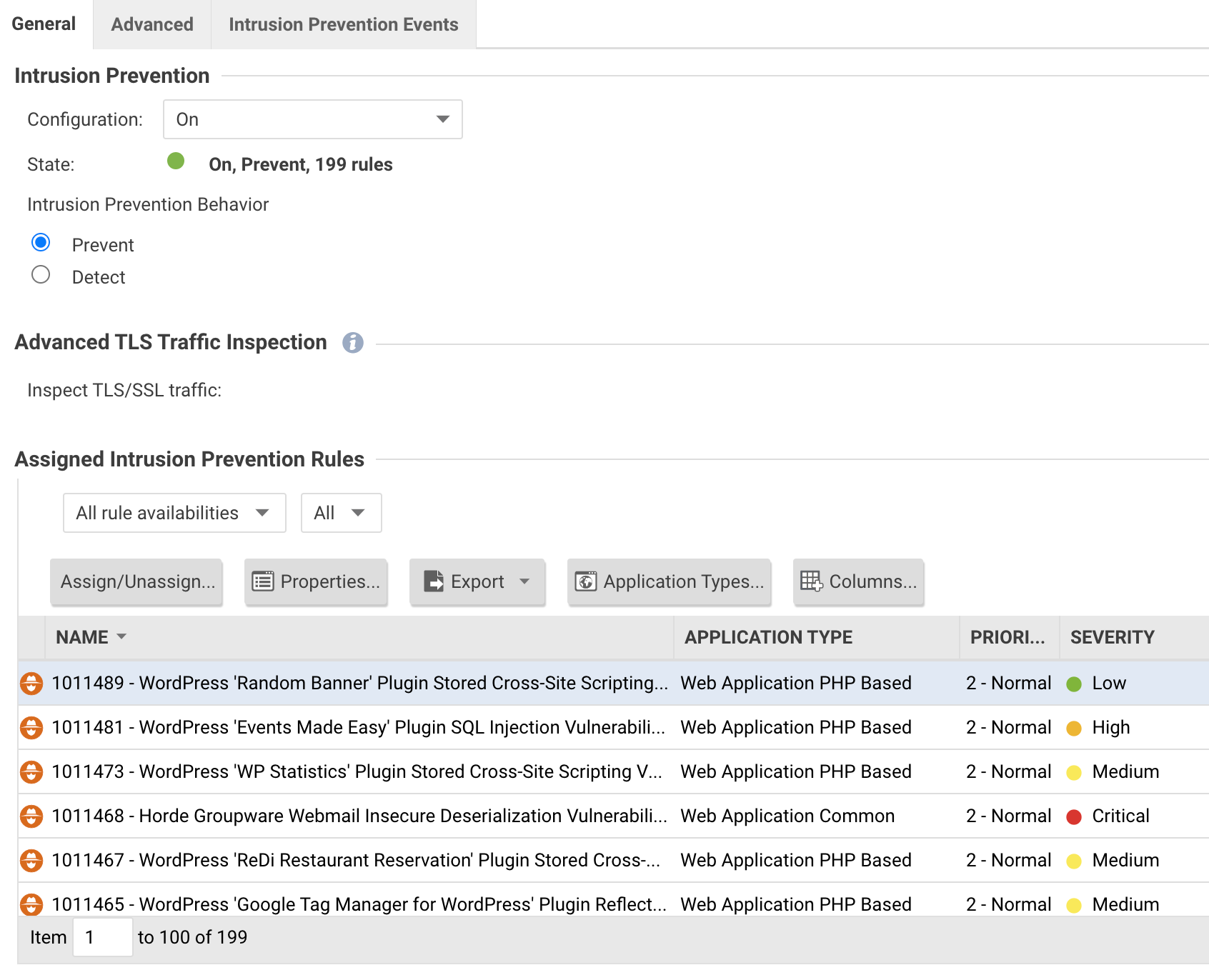Click the rule icon for rule 1011481

click(x=31, y=728)
